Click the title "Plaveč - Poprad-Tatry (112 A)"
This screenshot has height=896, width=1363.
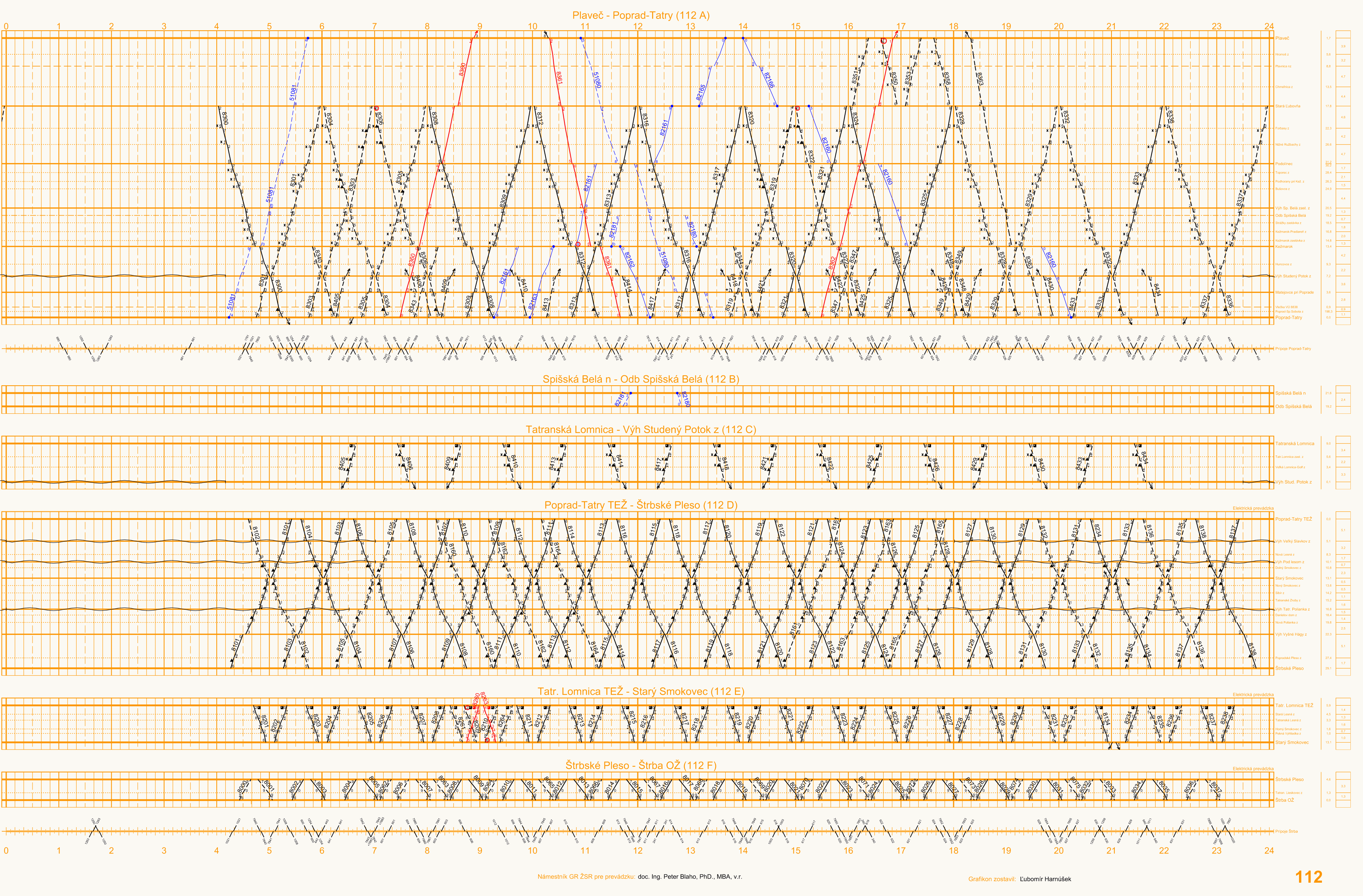point(641,16)
